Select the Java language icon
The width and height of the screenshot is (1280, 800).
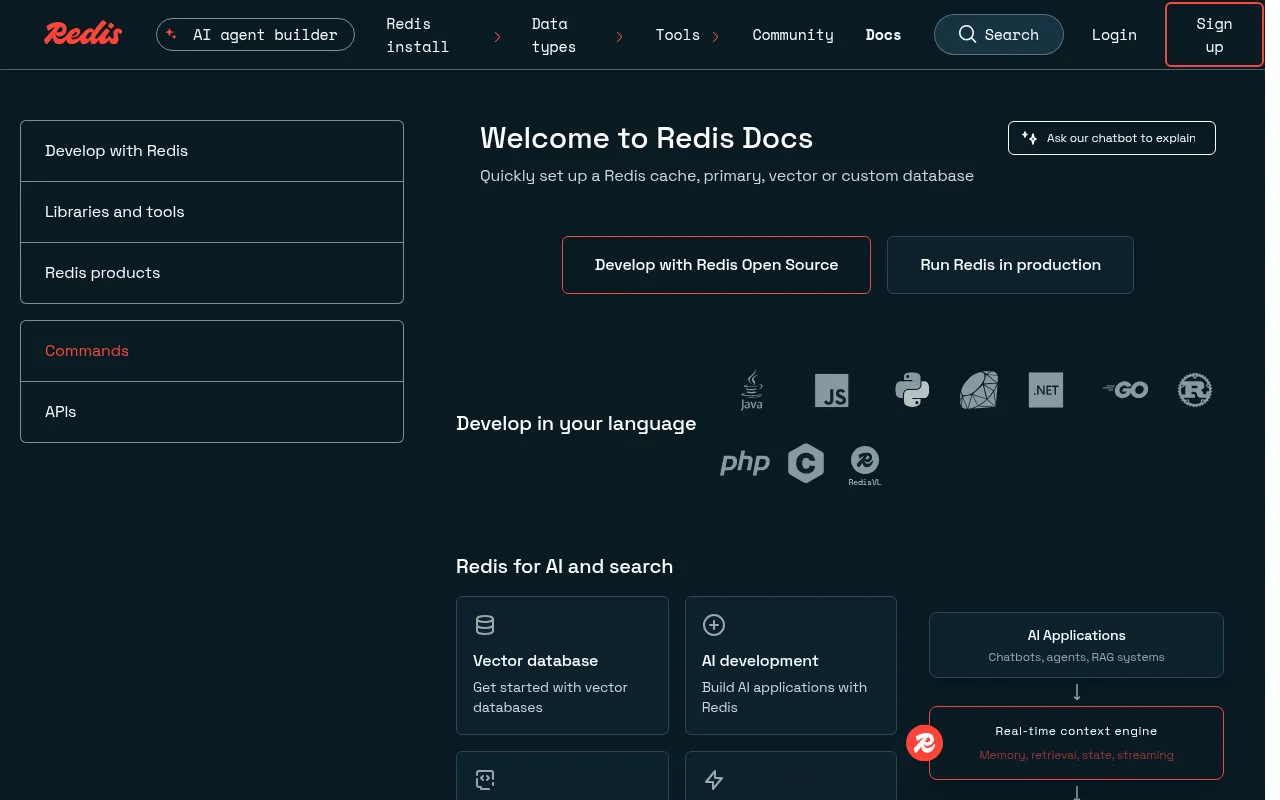point(752,390)
